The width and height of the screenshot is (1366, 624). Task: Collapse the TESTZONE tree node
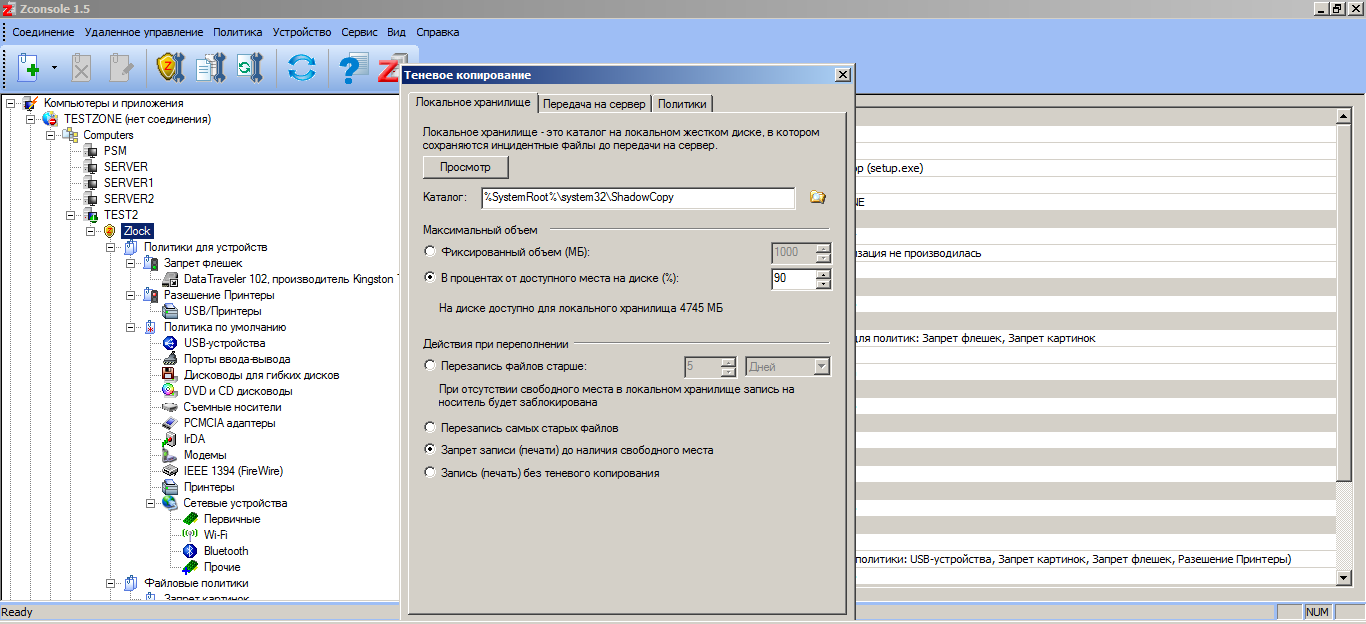[x=31, y=119]
